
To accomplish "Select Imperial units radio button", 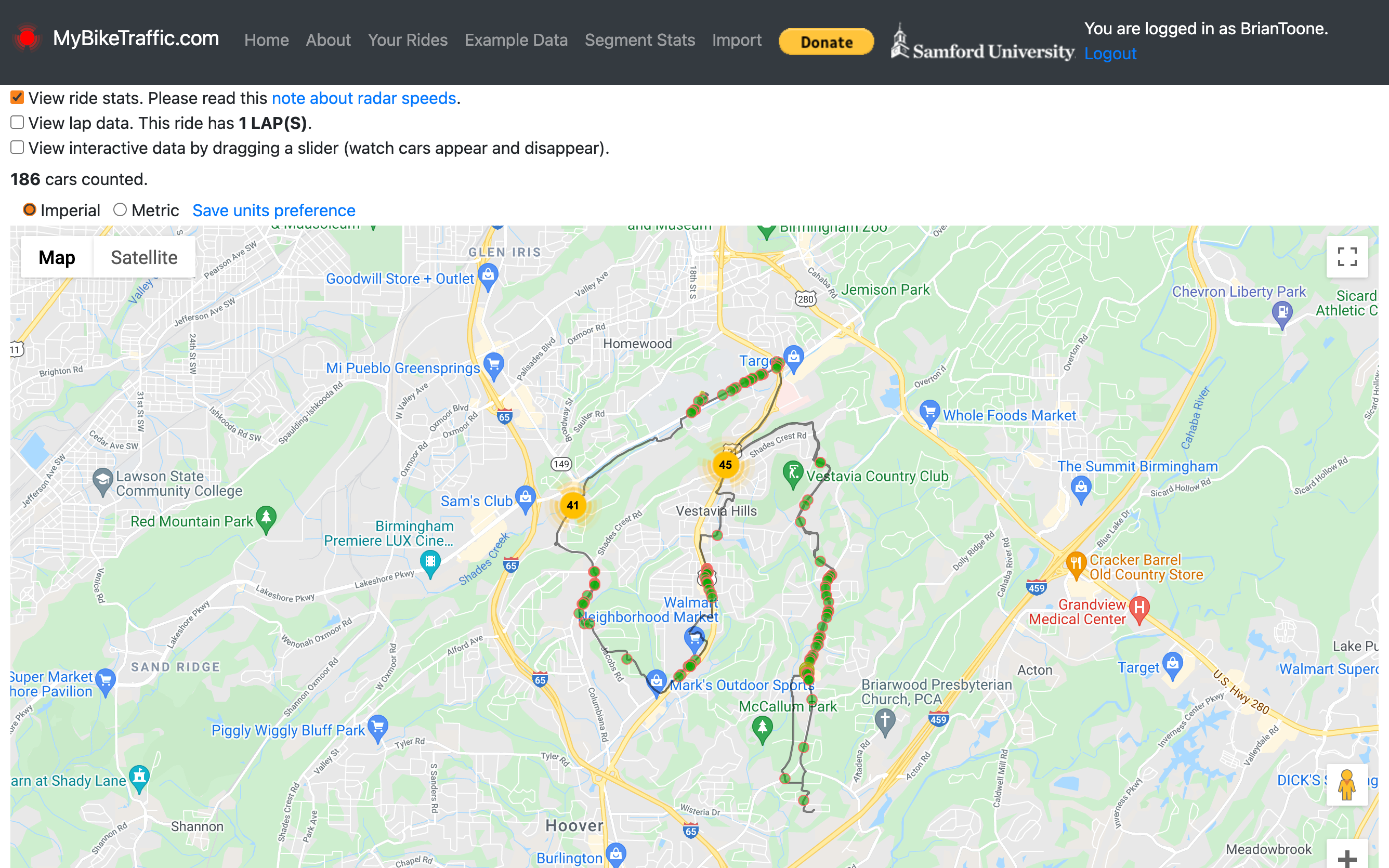I will [x=30, y=209].
